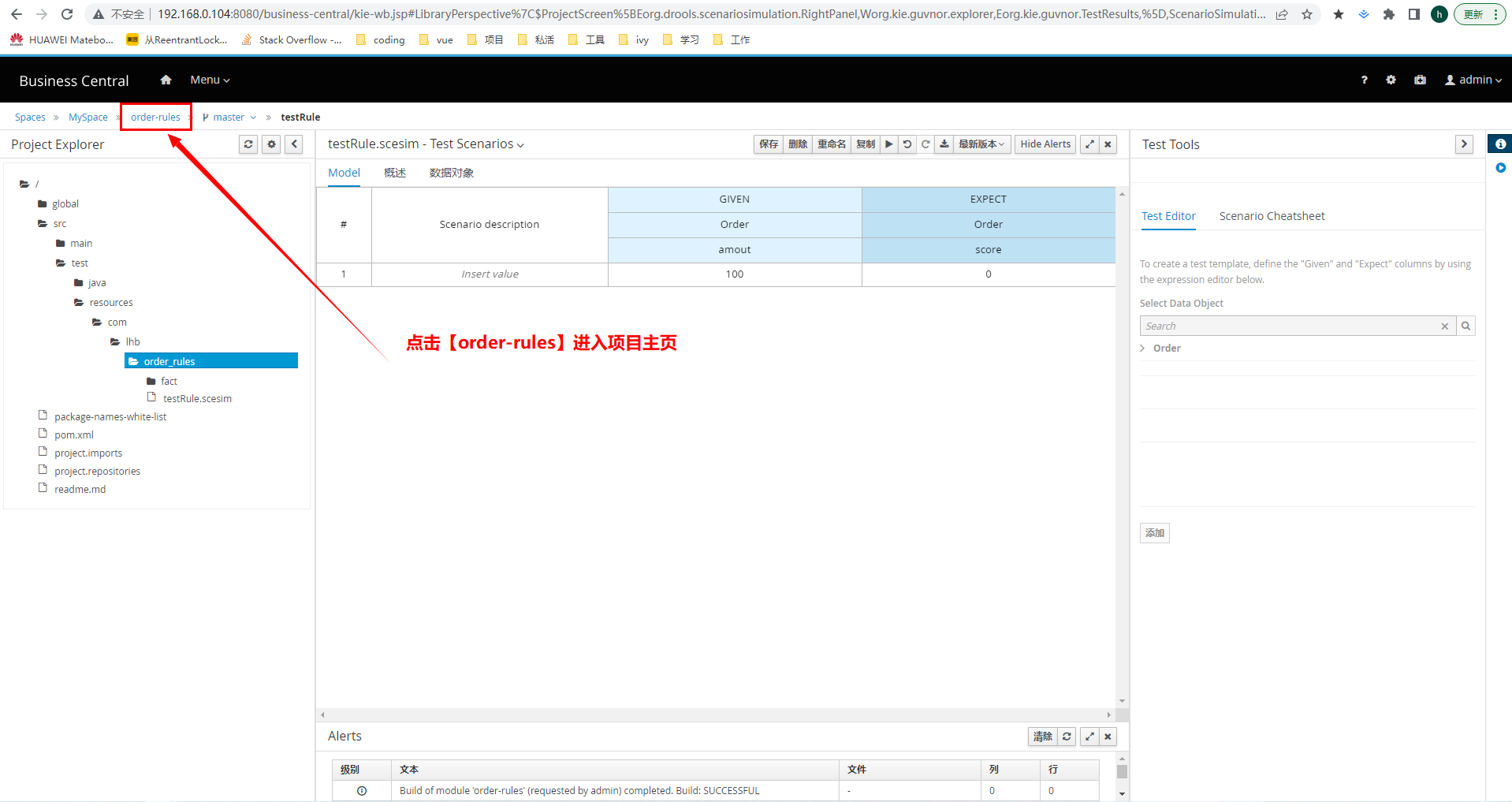Refresh the Alerts panel

pyautogui.click(x=1067, y=737)
